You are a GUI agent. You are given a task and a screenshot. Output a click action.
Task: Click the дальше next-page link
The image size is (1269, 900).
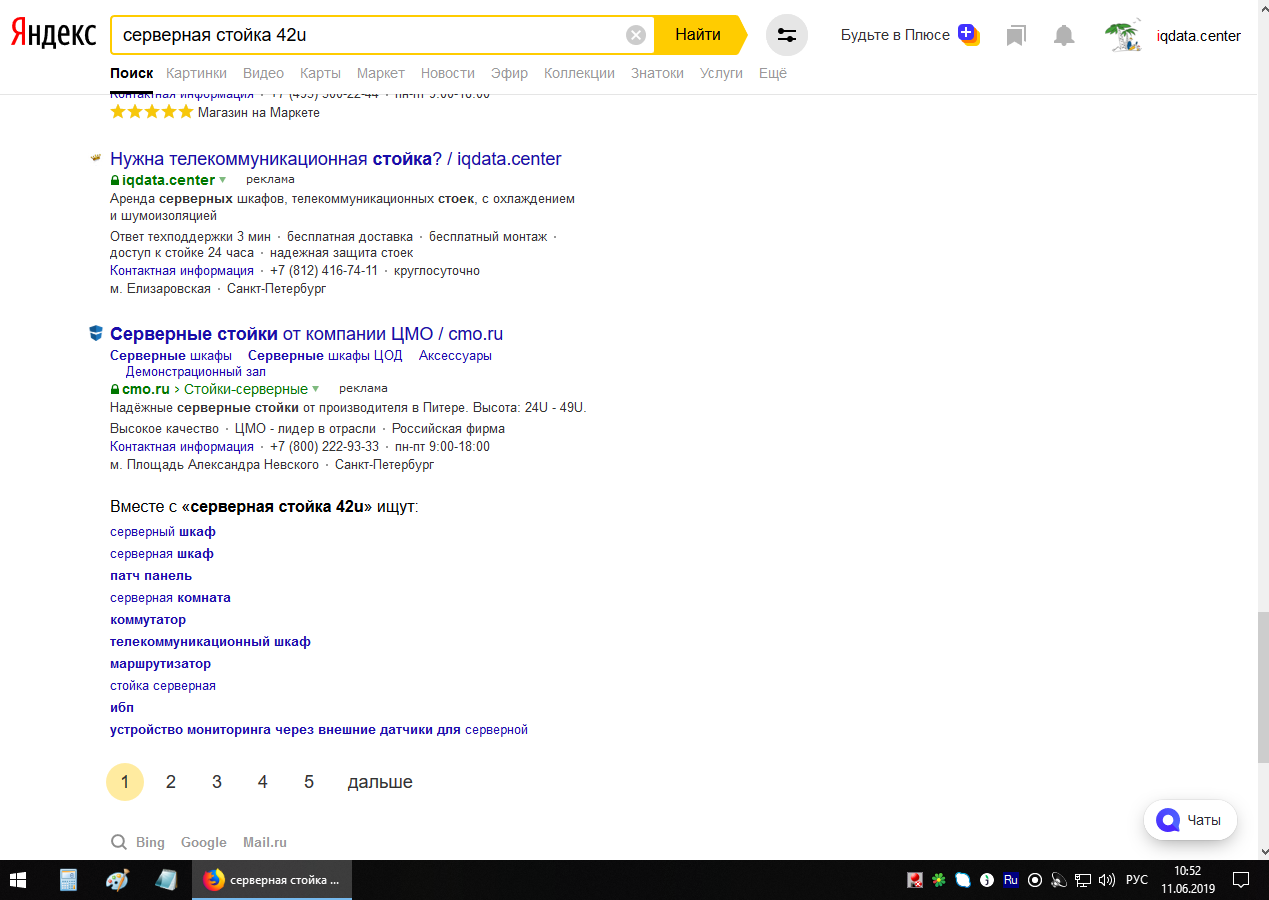coord(380,782)
